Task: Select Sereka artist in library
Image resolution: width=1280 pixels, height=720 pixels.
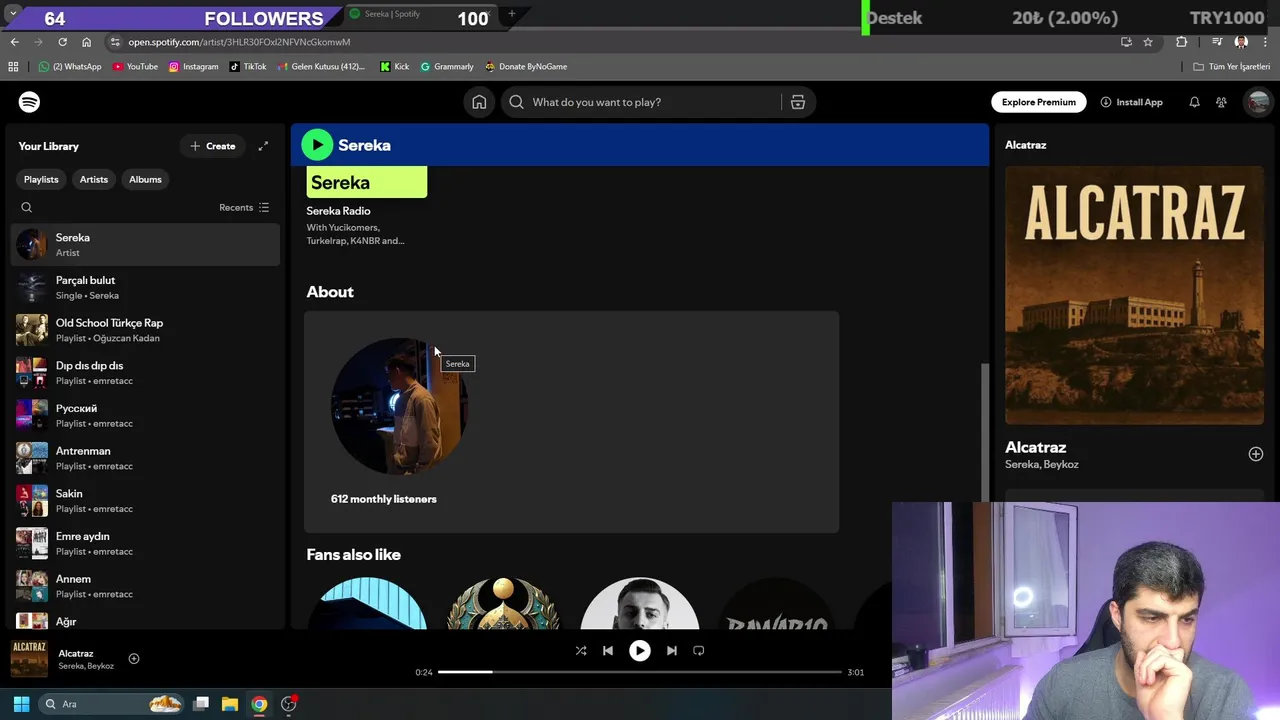Action: 146,245
